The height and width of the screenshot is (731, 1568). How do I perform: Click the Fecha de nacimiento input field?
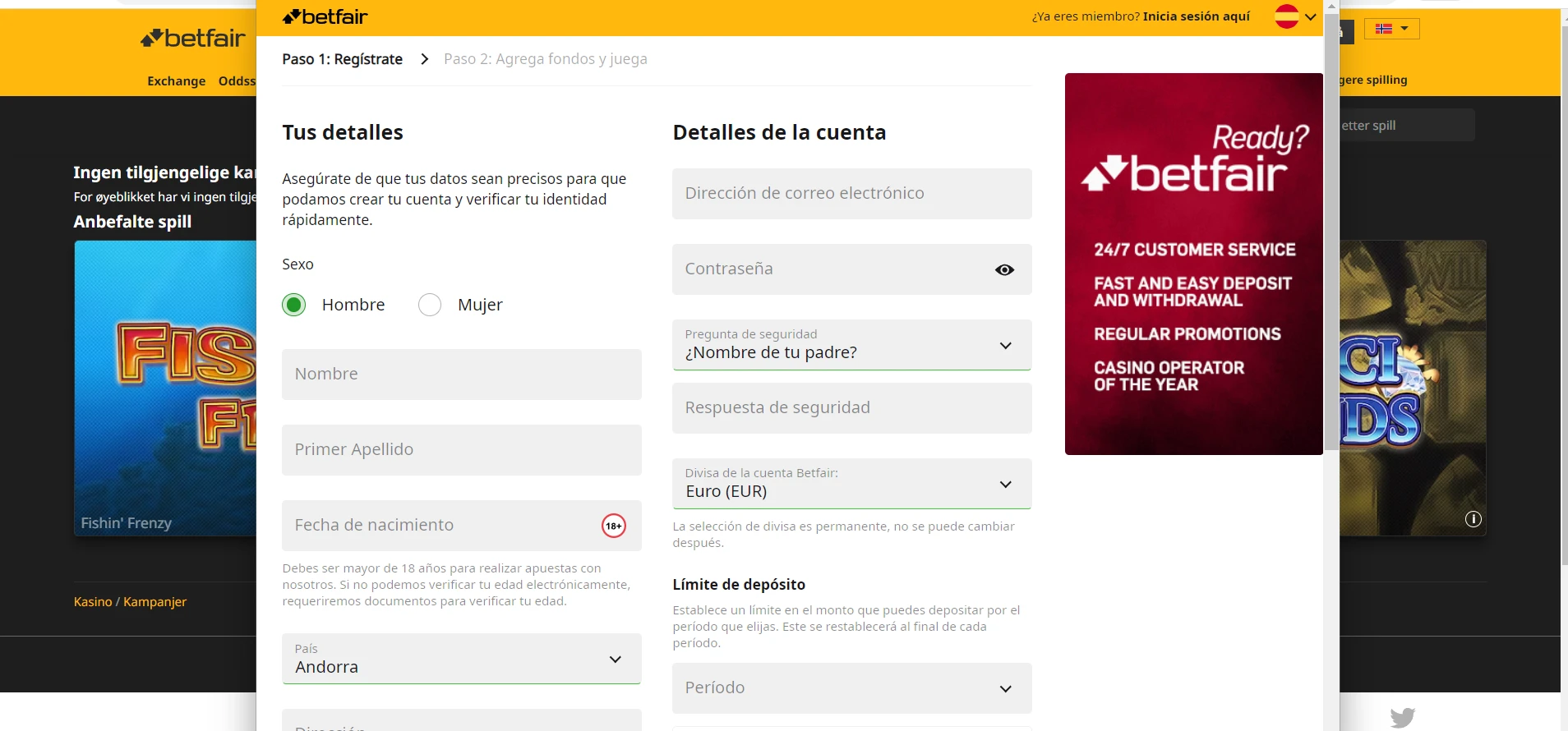point(461,526)
